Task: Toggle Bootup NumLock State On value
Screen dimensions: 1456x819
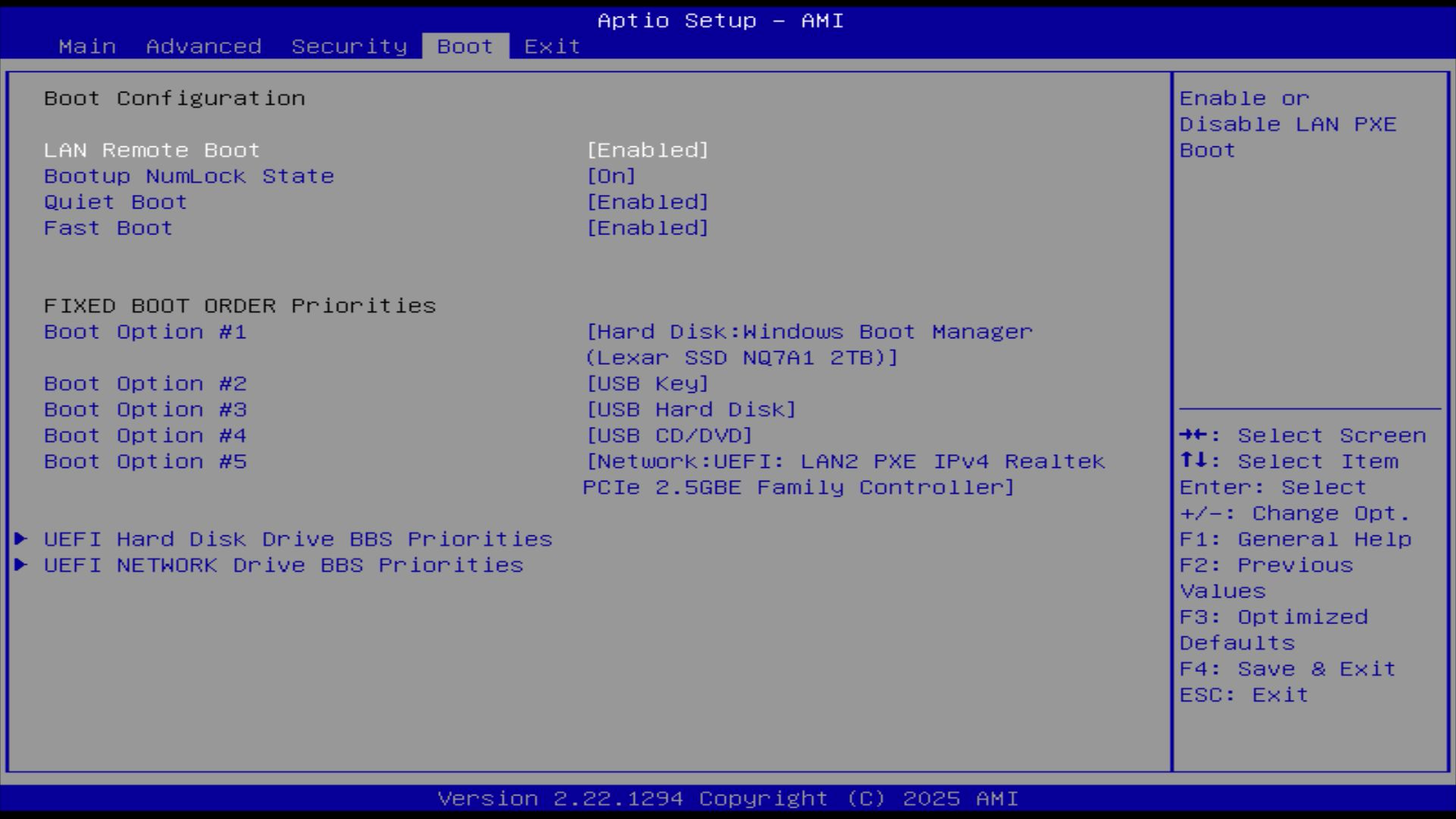Action: pos(611,176)
